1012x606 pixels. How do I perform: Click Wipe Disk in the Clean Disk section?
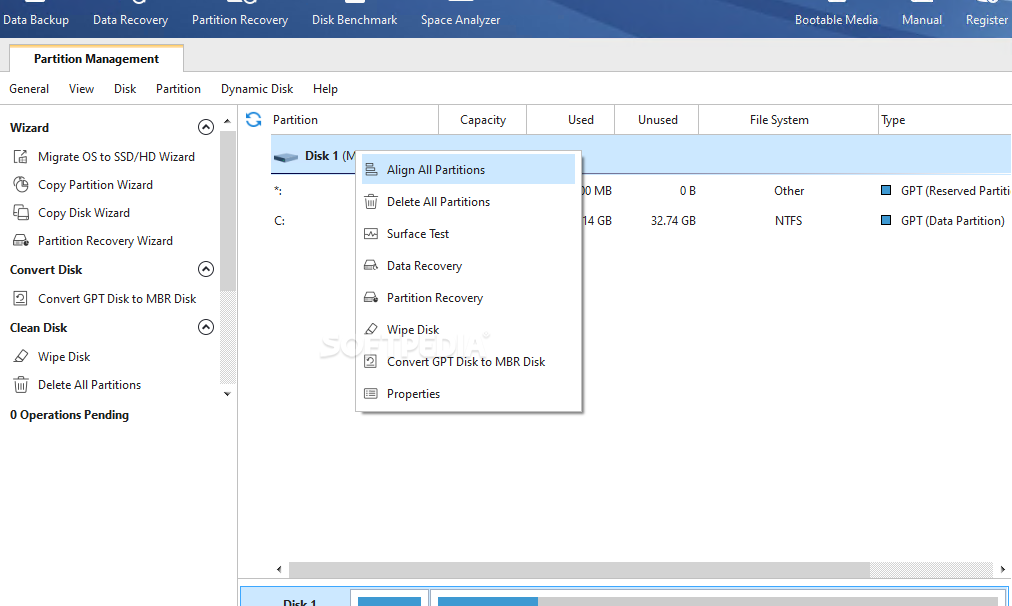pos(64,356)
